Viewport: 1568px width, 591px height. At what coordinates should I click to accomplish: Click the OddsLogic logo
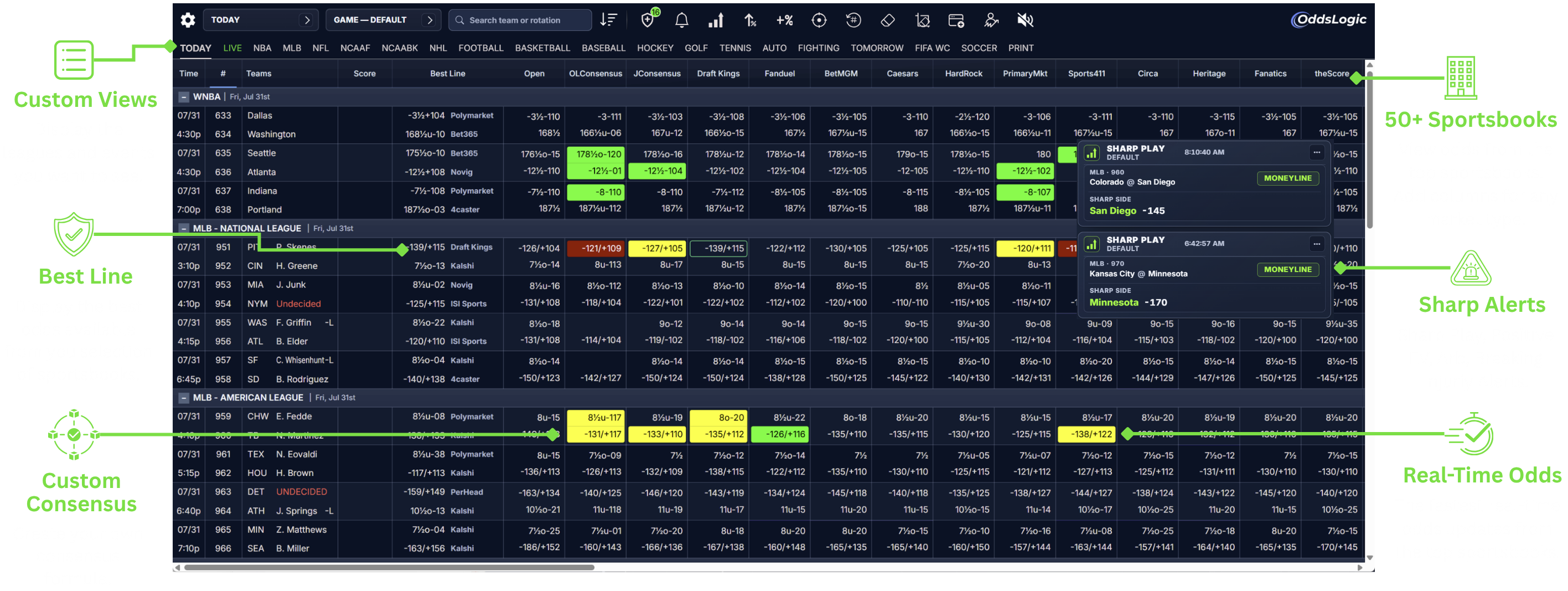tap(1328, 19)
